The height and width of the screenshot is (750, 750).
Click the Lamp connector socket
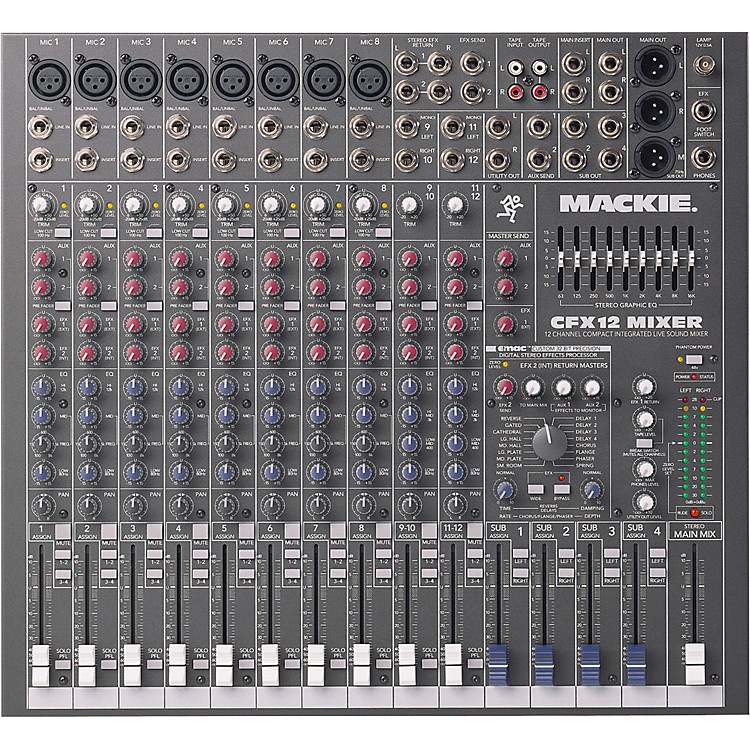point(705,64)
